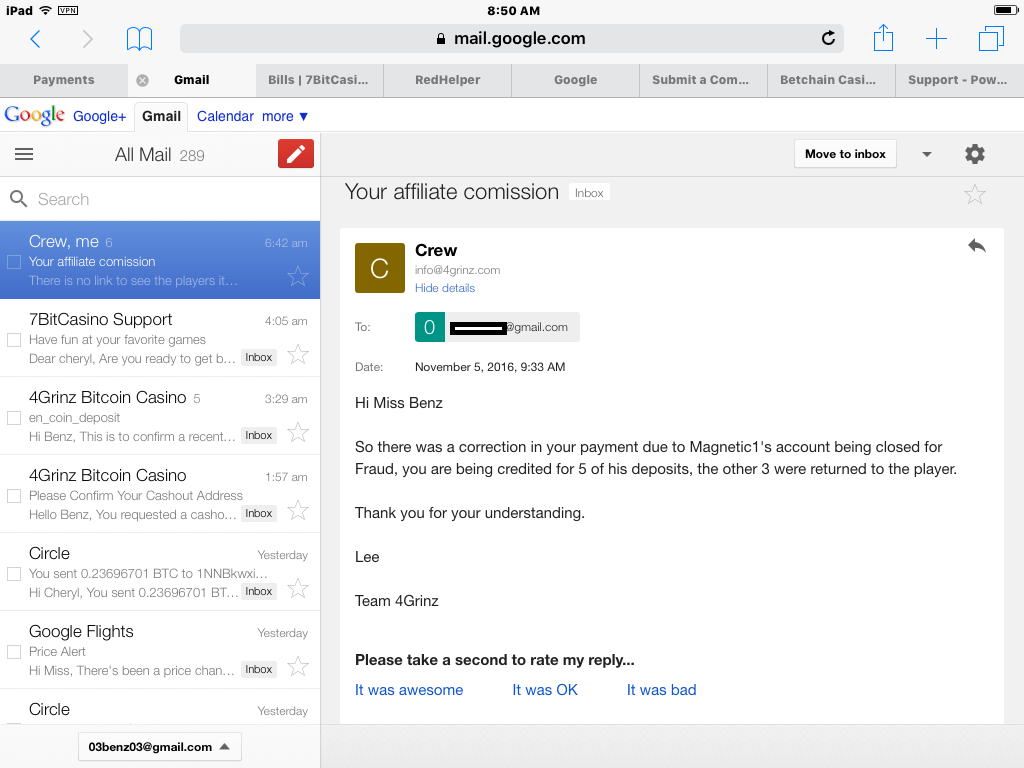Rate reply 'It was awesome'
Screen dimensions: 1024x768
coord(409,690)
